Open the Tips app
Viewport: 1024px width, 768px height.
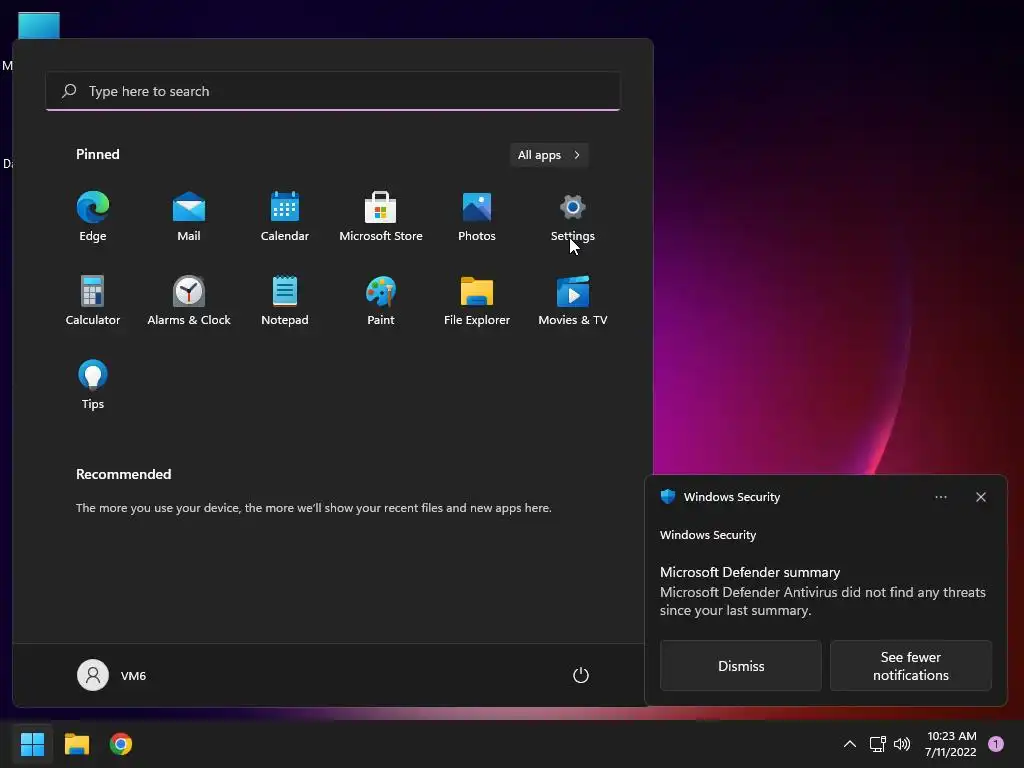tap(93, 385)
